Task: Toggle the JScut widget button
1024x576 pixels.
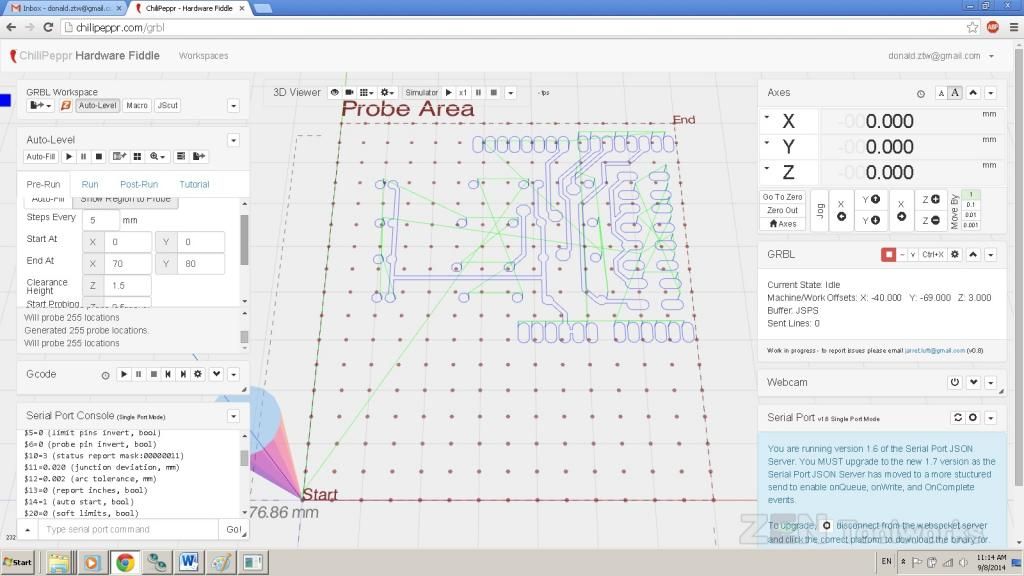Action: coord(167,105)
